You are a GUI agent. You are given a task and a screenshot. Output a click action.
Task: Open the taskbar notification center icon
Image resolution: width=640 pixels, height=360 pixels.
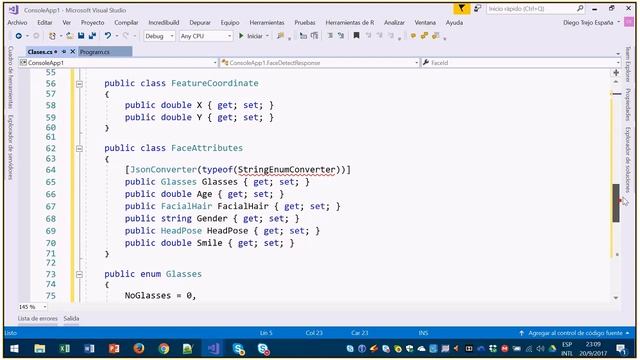(x=621, y=349)
